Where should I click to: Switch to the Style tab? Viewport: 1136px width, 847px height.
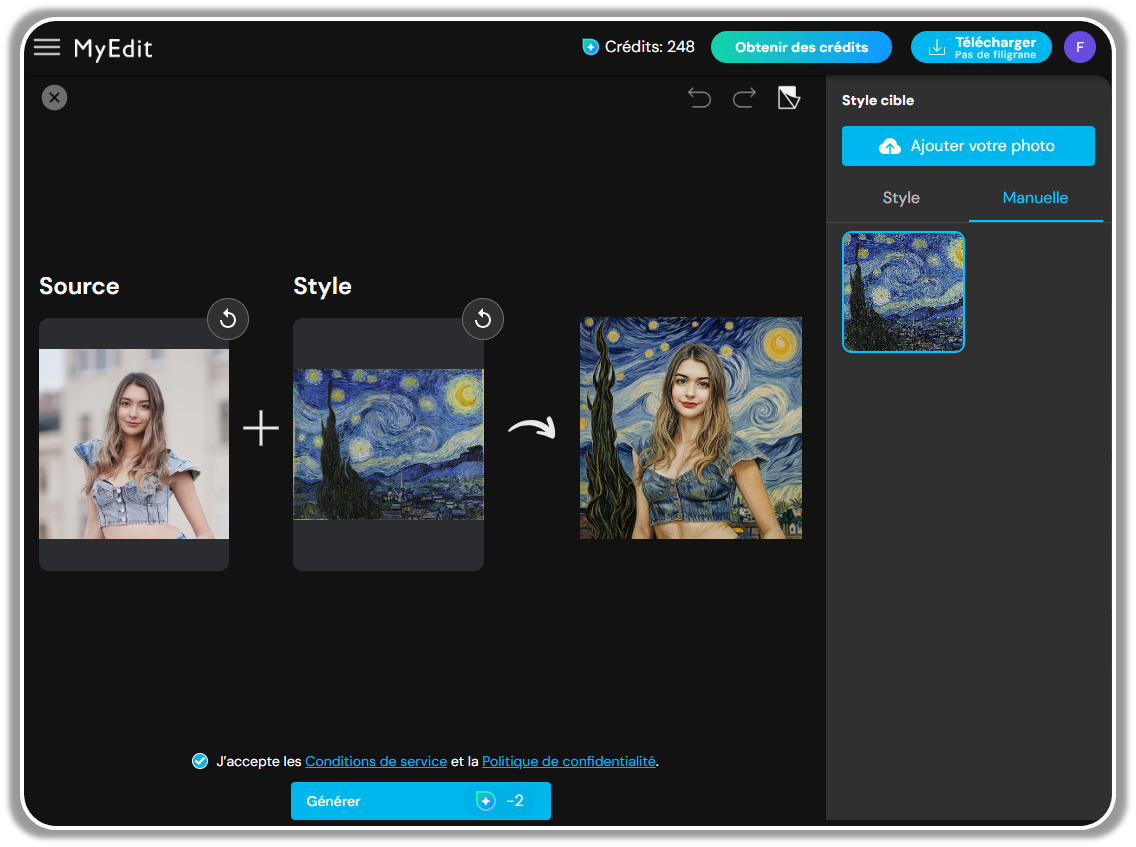pos(900,198)
